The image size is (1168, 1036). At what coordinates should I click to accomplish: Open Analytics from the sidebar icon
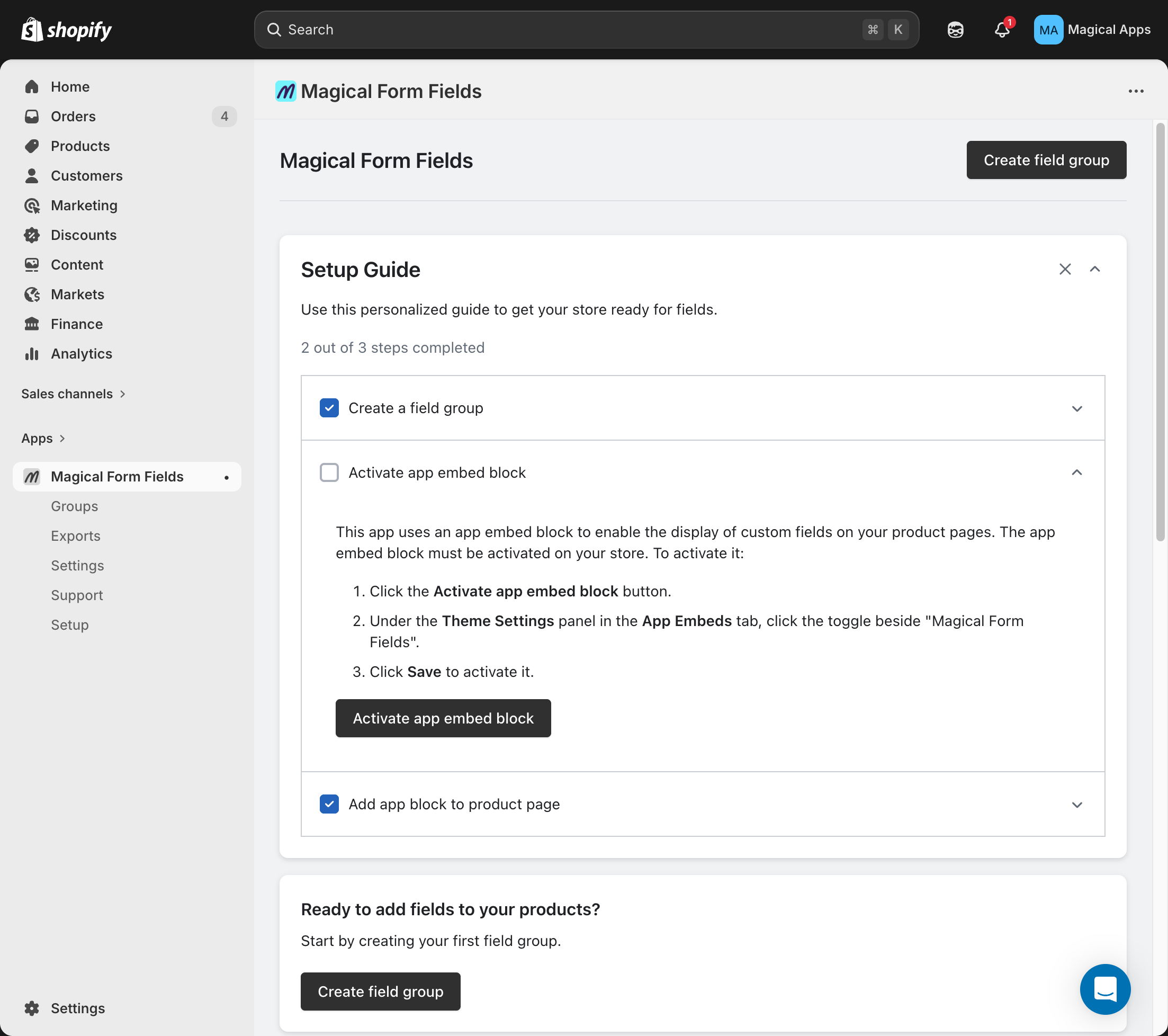32,354
